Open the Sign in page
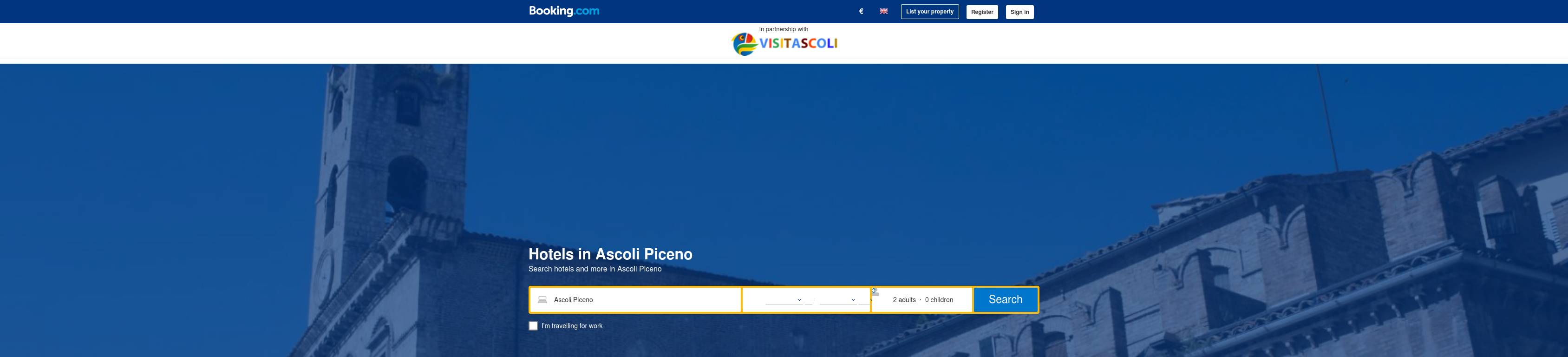The height and width of the screenshot is (357, 1568). pos(1019,12)
